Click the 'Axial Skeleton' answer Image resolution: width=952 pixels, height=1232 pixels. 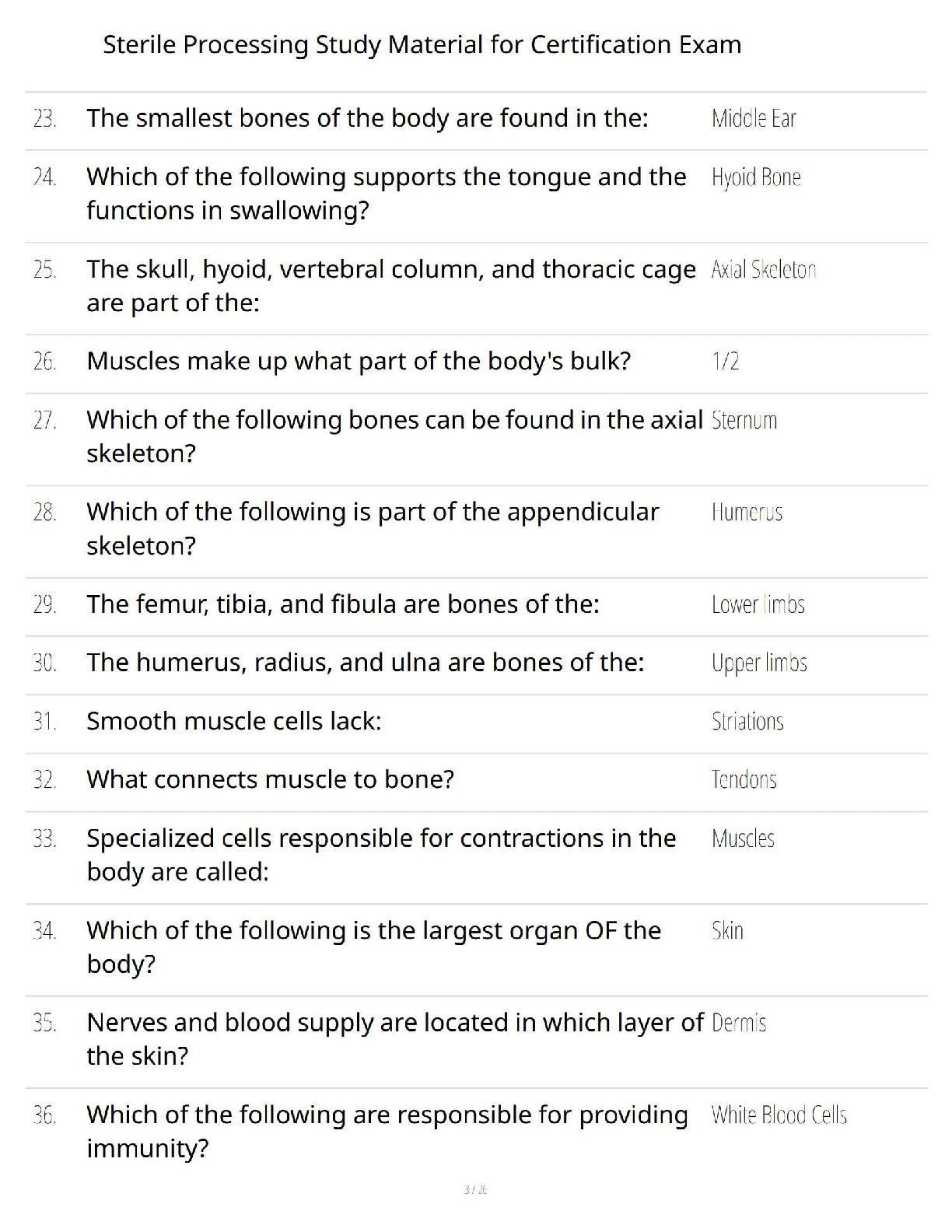pos(763,270)
